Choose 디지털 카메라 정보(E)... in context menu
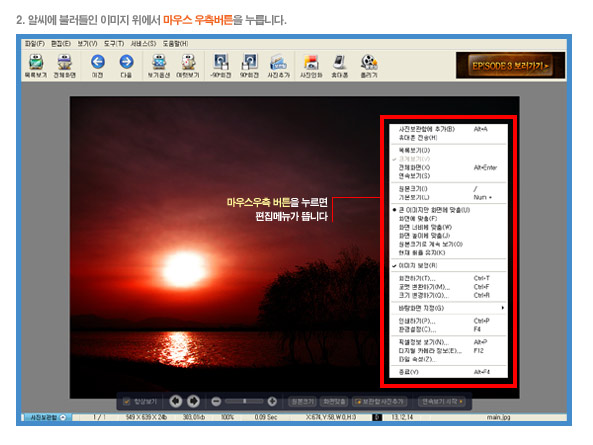Screen dimensions: 593x445 [x=448, y=351]
